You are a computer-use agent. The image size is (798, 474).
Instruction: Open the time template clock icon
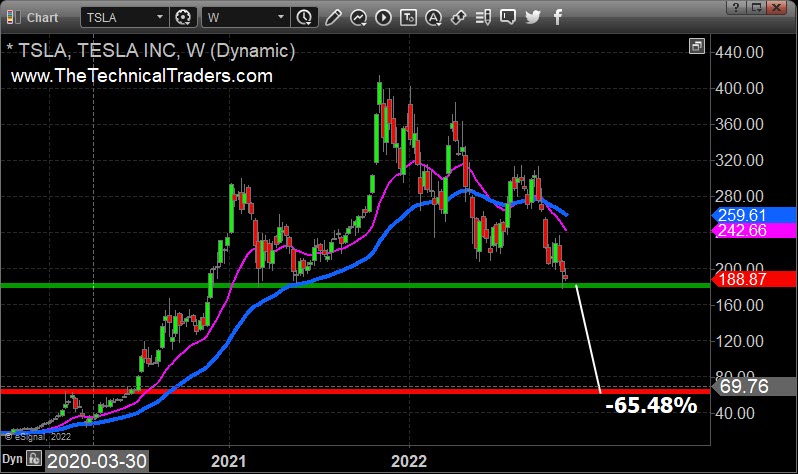pyautogui.click(x=305, y=17)
